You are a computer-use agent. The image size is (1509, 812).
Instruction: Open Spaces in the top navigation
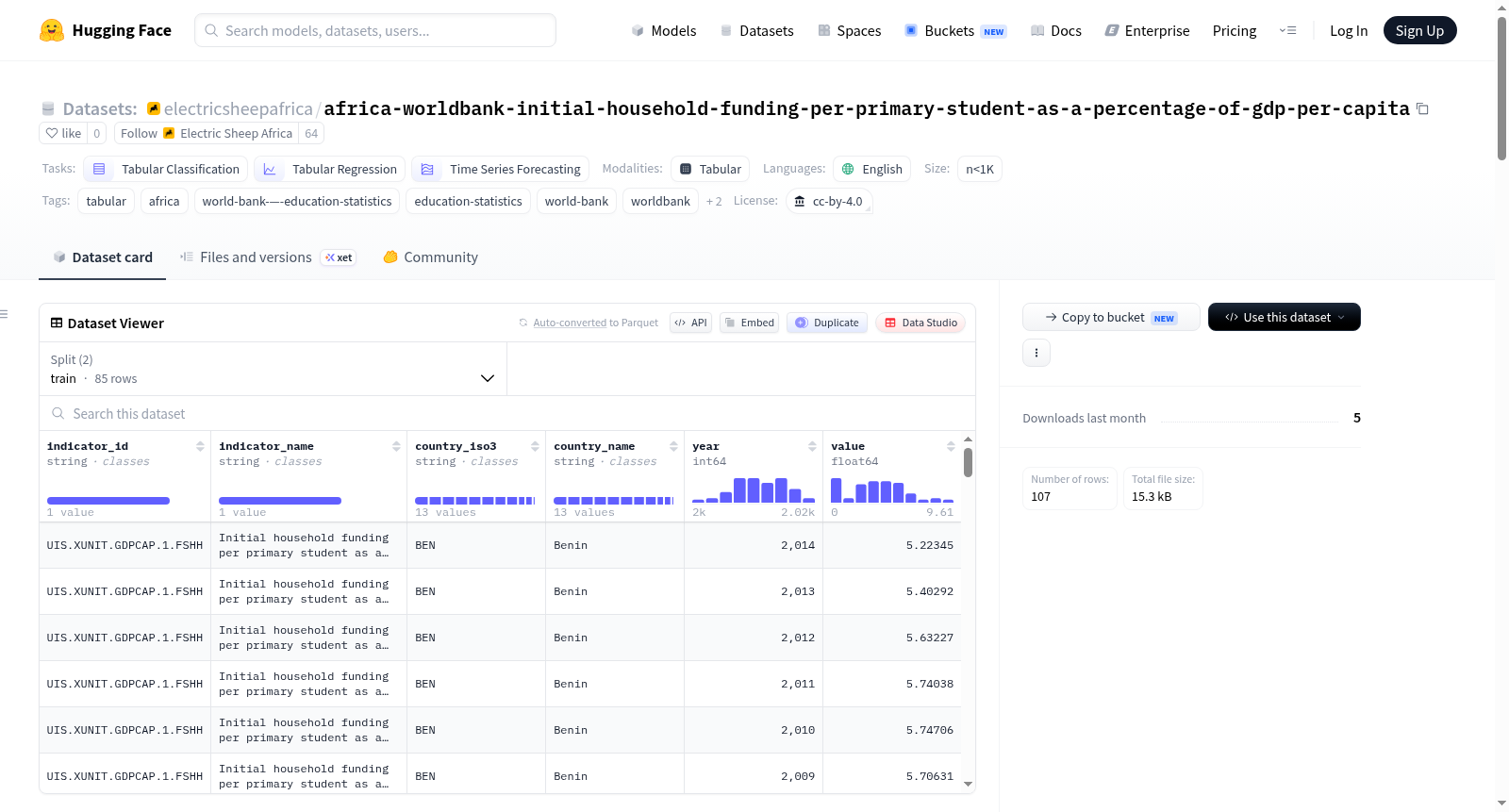point(849,30)
